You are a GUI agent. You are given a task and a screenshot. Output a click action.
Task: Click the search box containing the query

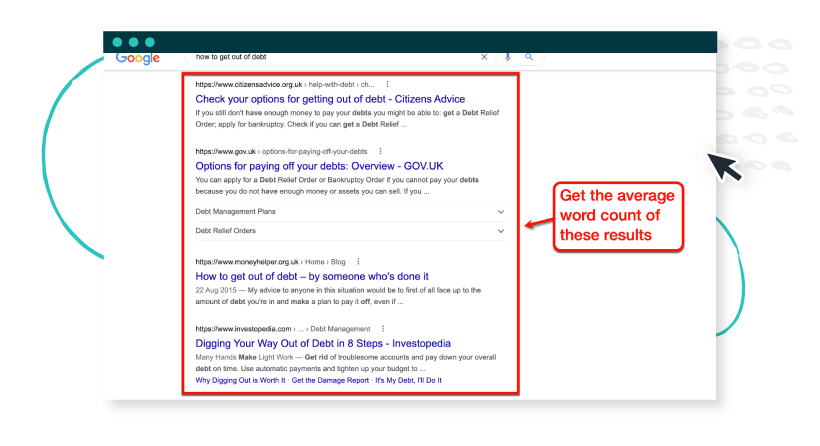[330, 57]
